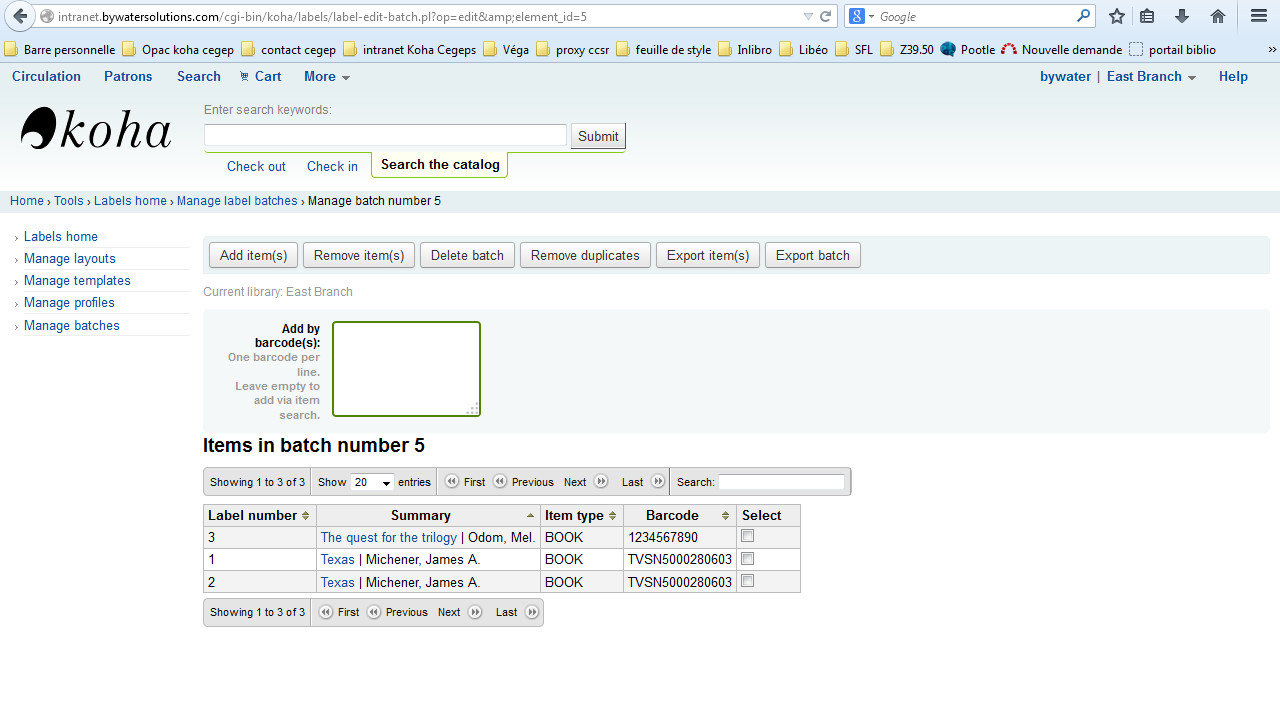The height and width of the screenshot is (704, 1280).
Task: Click the Koha logo
Action: coord(96,130)
